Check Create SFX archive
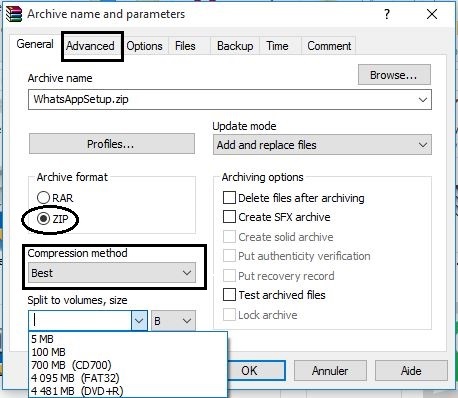This screenshot has height=398, width=458. [277, 217]
